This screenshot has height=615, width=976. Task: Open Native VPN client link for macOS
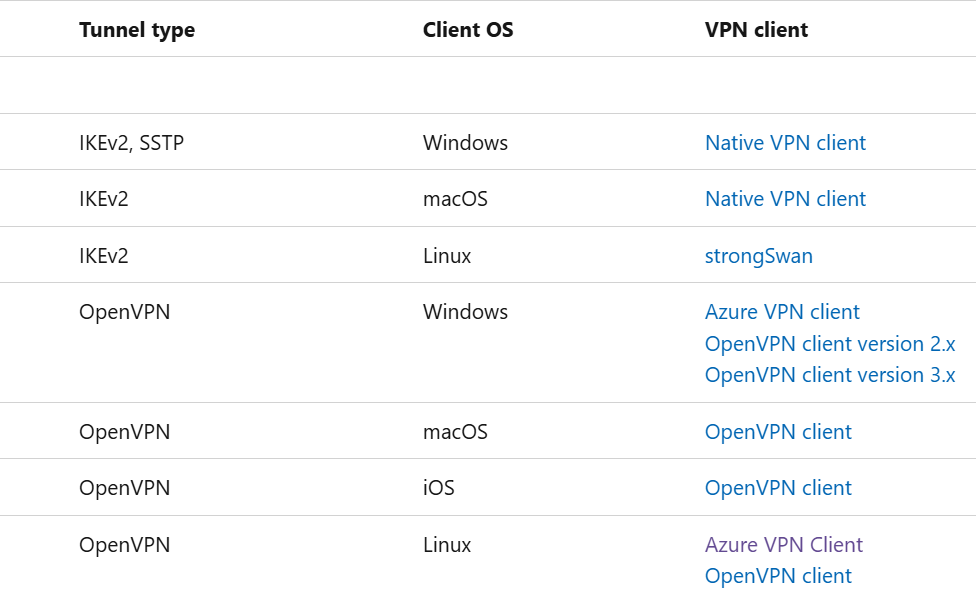(x=785, y=199)
